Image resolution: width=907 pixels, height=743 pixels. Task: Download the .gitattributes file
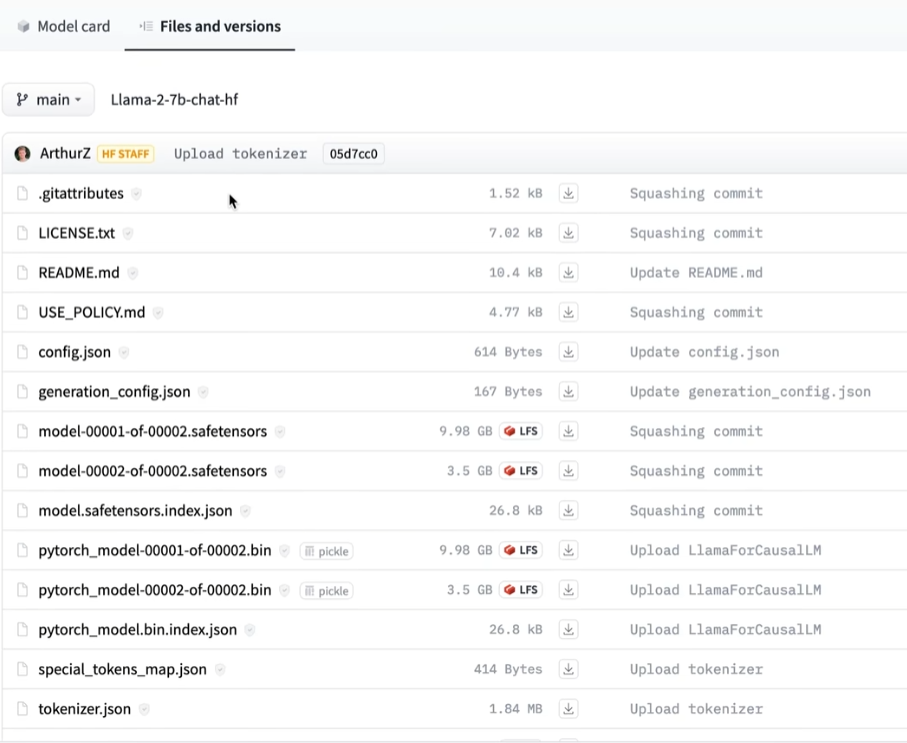pyautogui.click(x=568, y=193)
